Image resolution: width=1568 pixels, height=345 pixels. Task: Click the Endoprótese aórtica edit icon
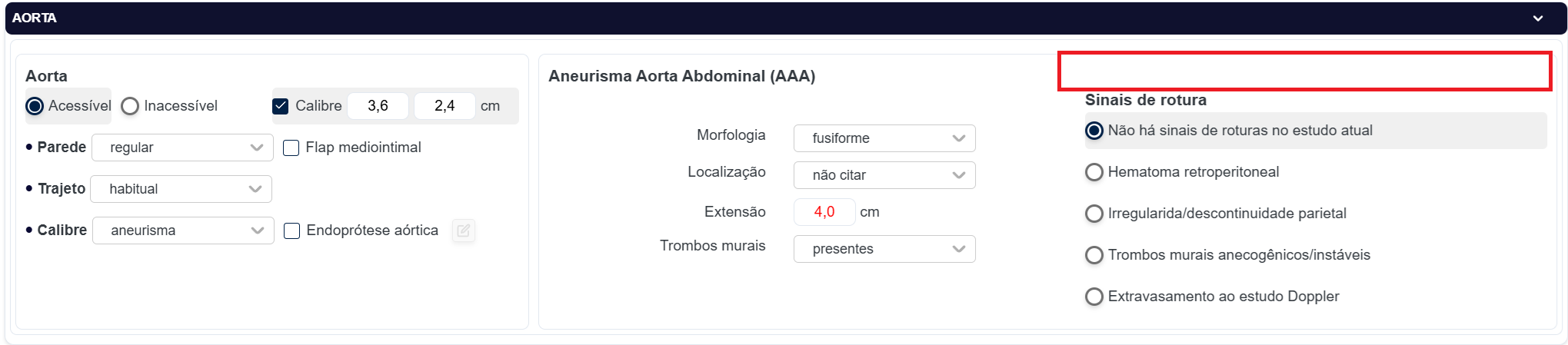tap(463, 231)
